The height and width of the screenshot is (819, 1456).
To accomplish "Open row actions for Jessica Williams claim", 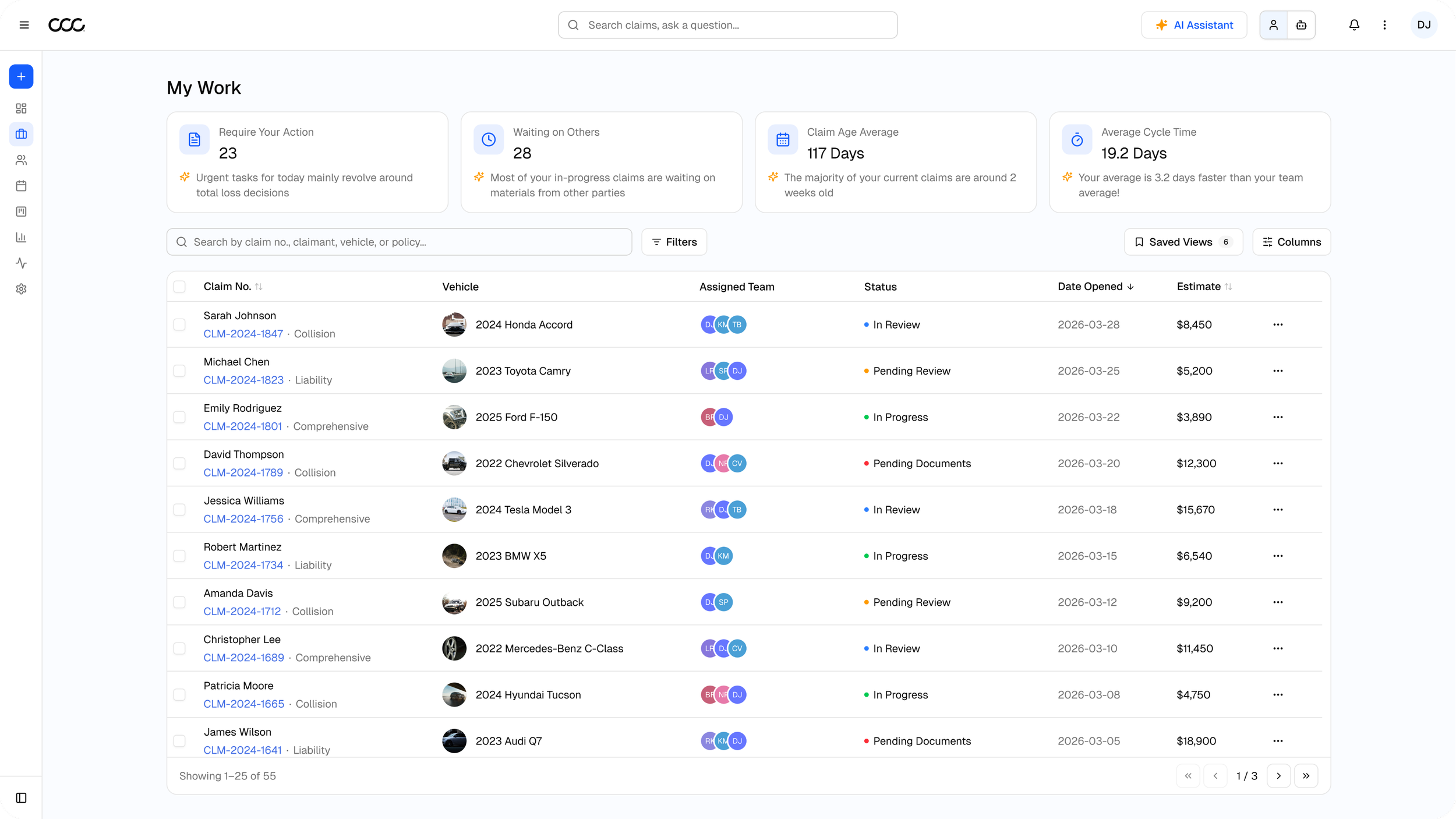I will pyautogui.click(x=1278, y=510).
